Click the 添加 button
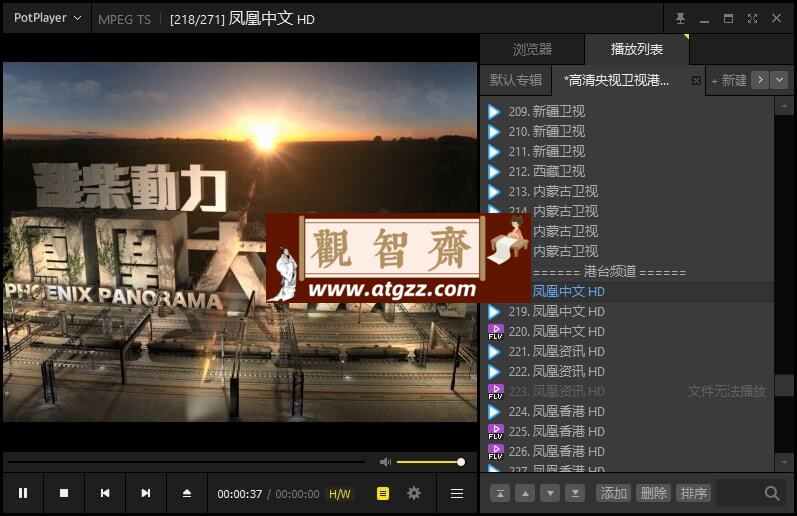This screenshot has height=516, width=797. point(614,493)
